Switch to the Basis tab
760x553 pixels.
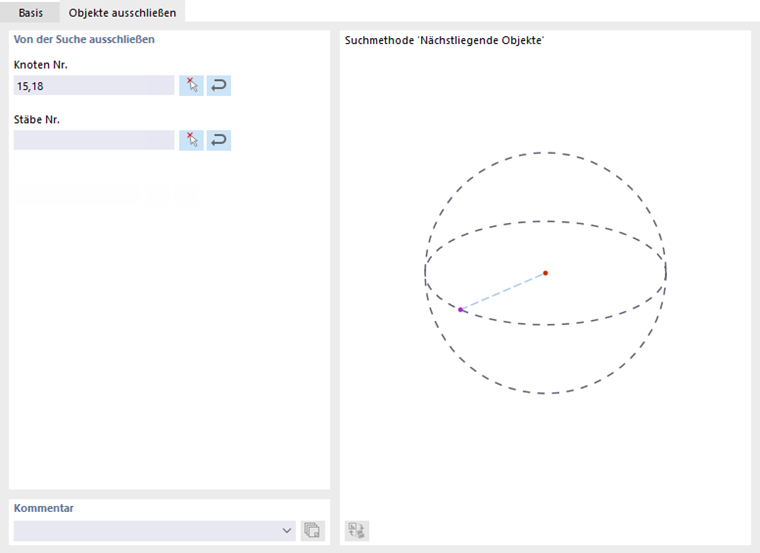(30, 13)
